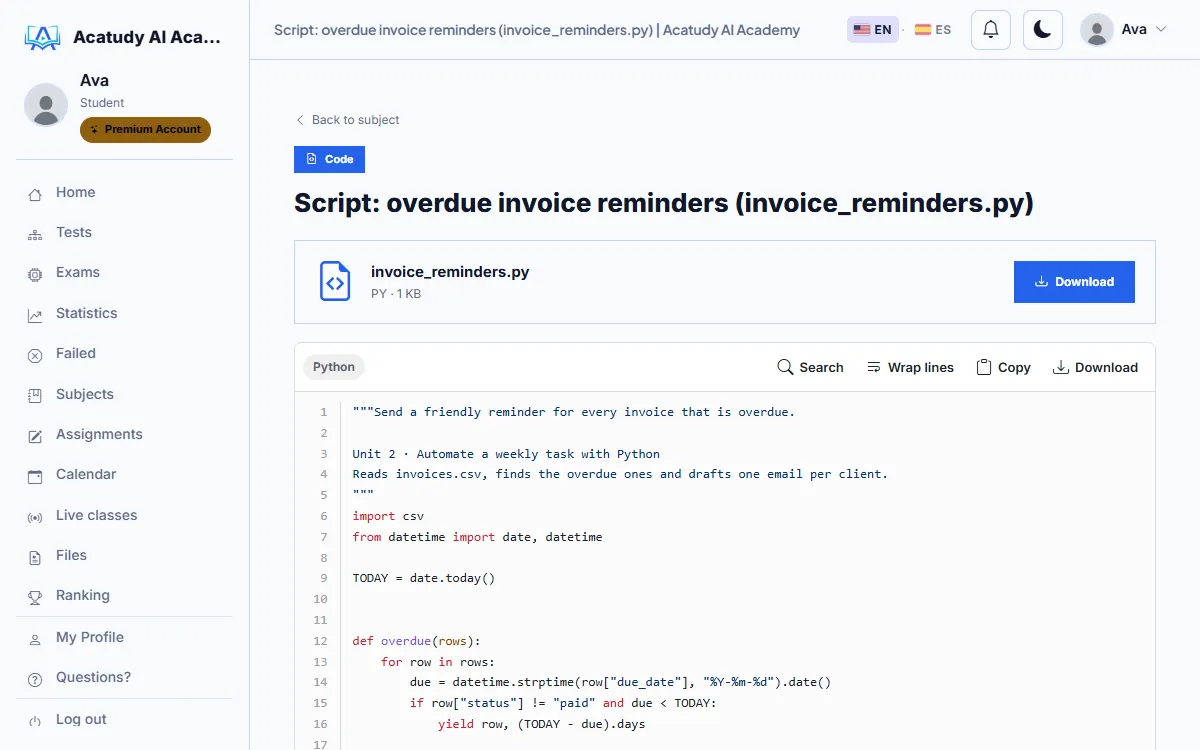Click the 'PY · 1 KB' file info
The image size is (1200, 750).
pyautogui.click(x=396, y=294)
